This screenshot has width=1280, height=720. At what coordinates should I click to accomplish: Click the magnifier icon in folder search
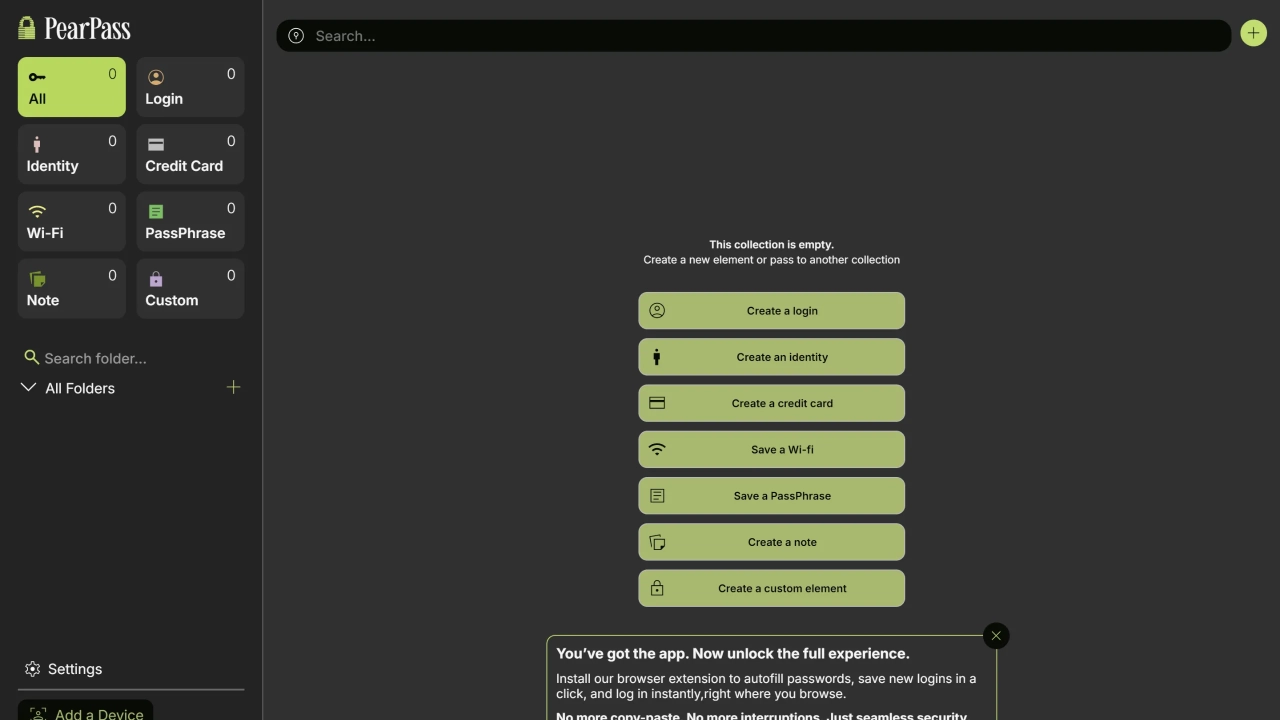click(31, 357)
